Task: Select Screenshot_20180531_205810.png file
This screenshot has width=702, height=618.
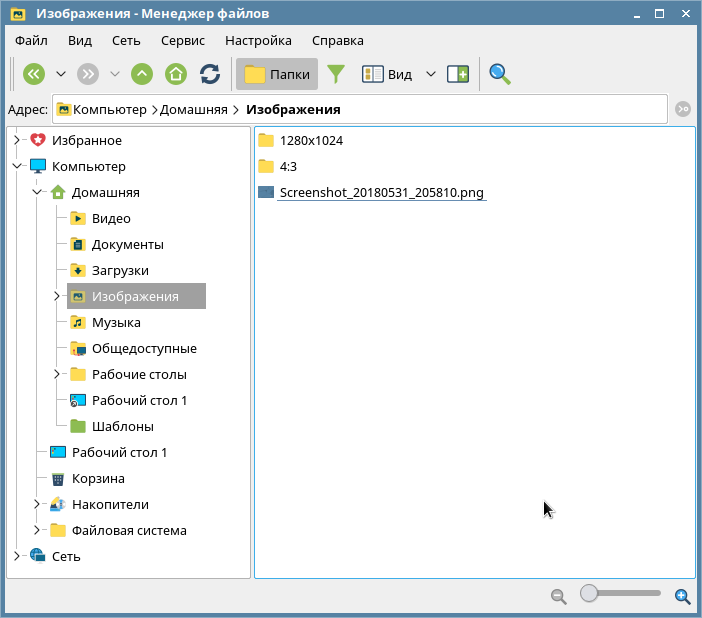Action: click(381, 193)
